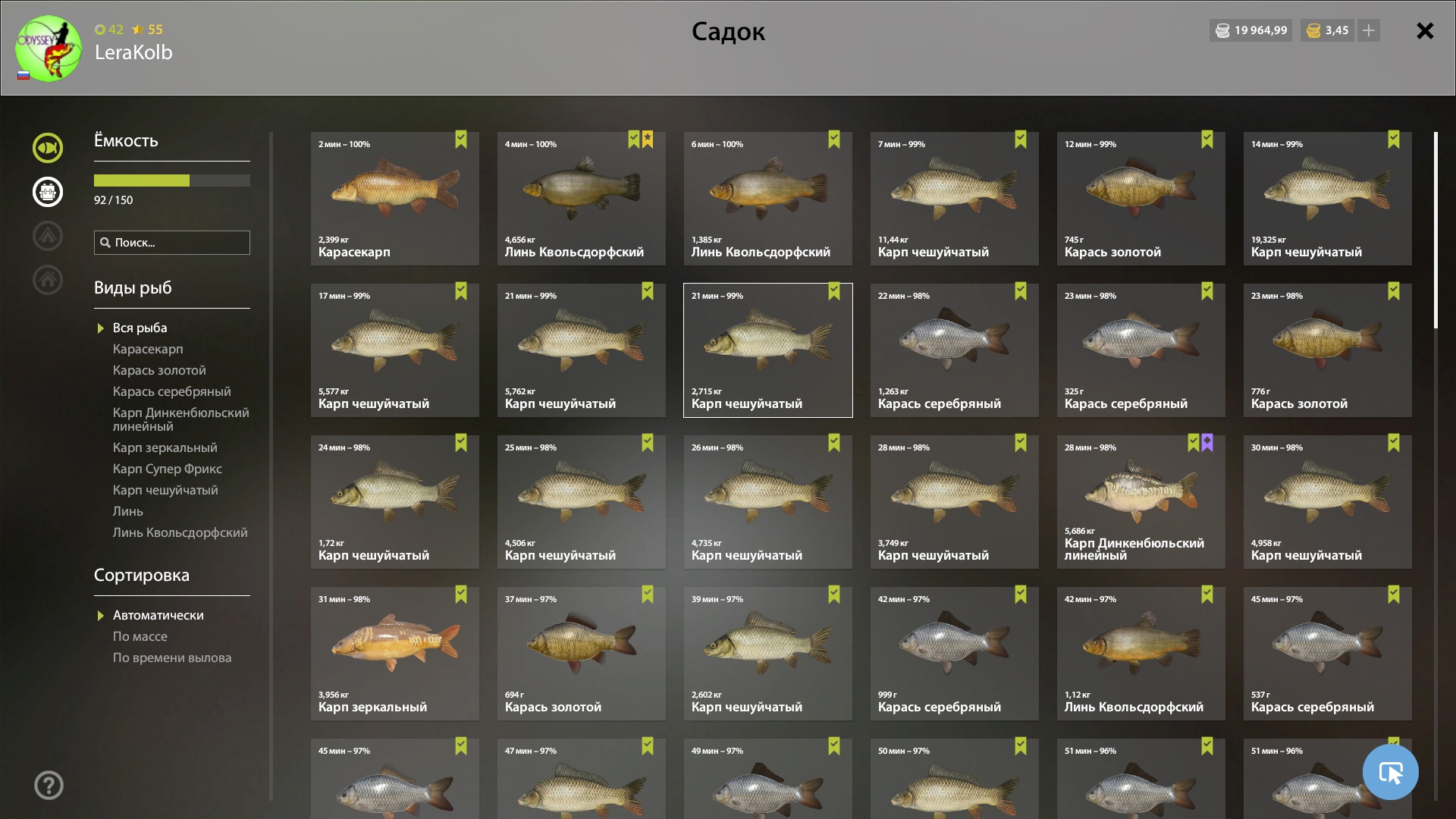Click the plus icon to add gold coins
Viewport: 1456px width, 819px height.
pos(1369,30)
